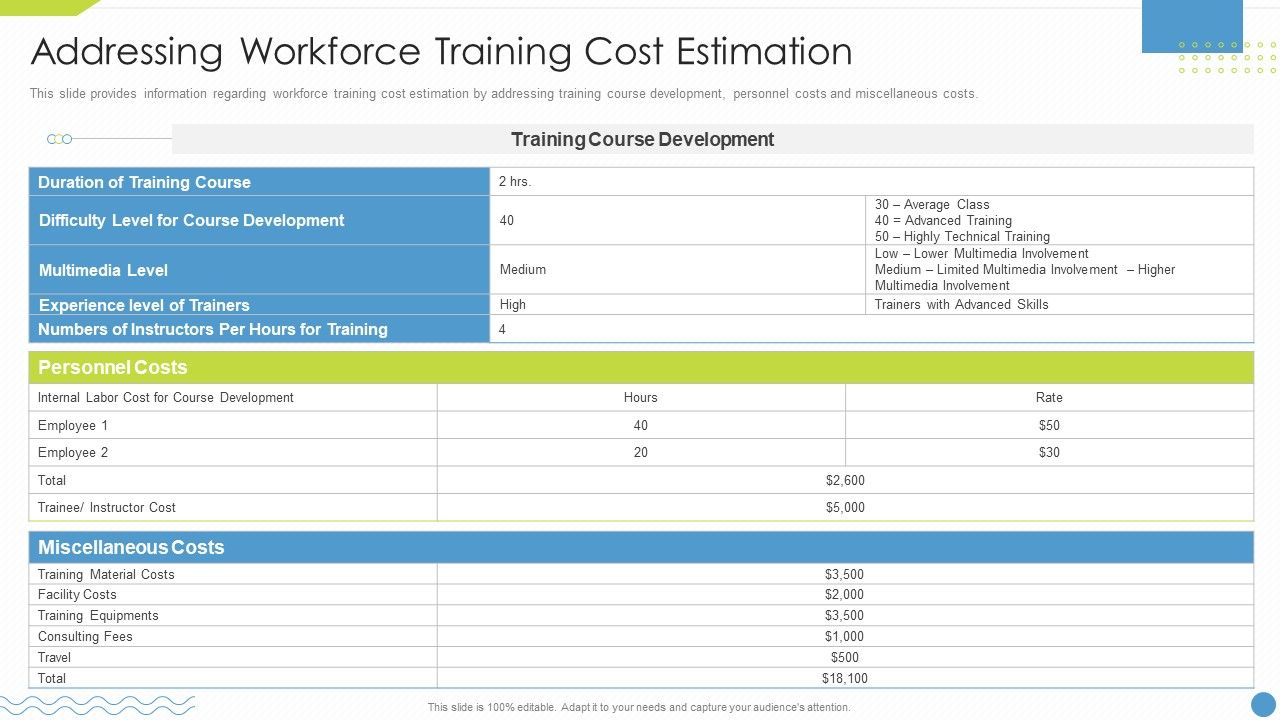1280x720 pixels.
Task: Click the 'Personnel Costs' green section header
Action: 641,367
